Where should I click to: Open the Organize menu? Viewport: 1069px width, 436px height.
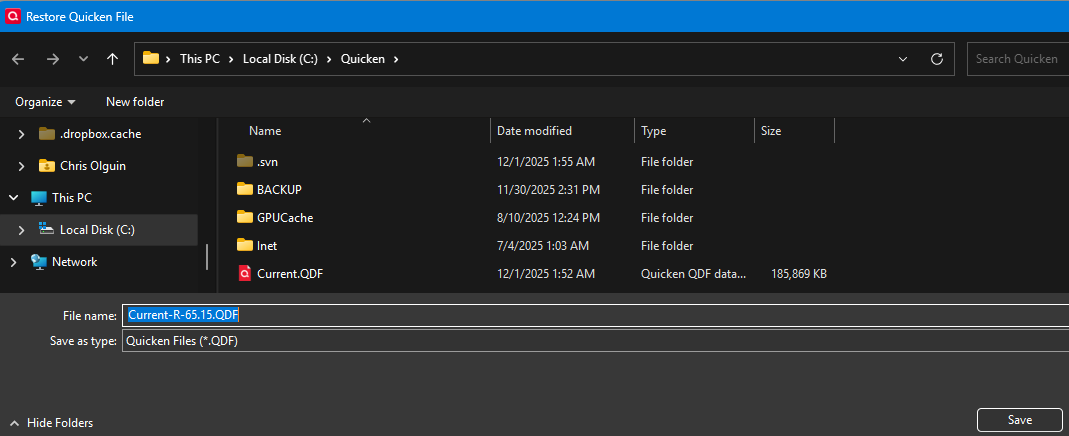coord(46,102)
